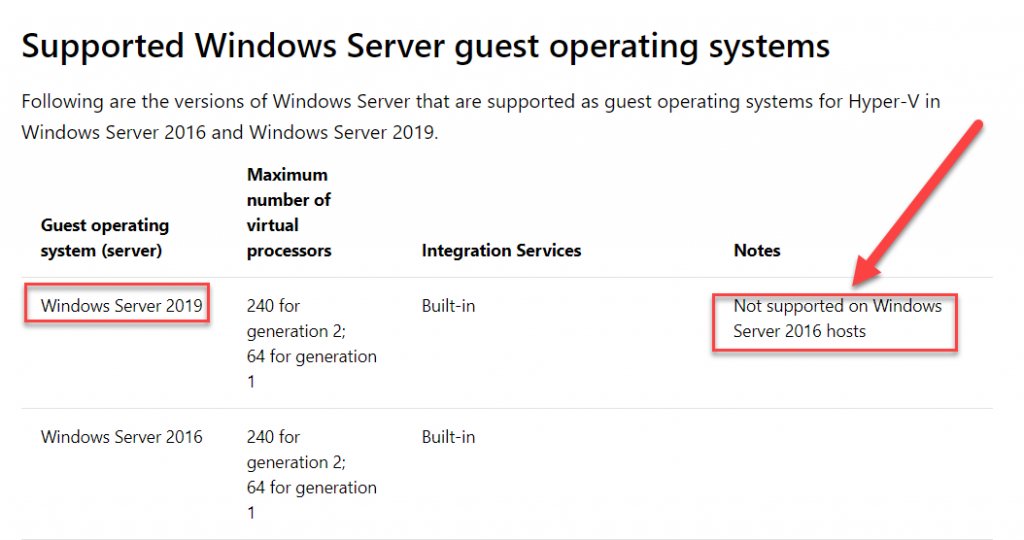The width and height of the screenshot is (1024, 540).
Task: Click the processor limits for Windows Server 2016
Action: click(x=312, y=475)
